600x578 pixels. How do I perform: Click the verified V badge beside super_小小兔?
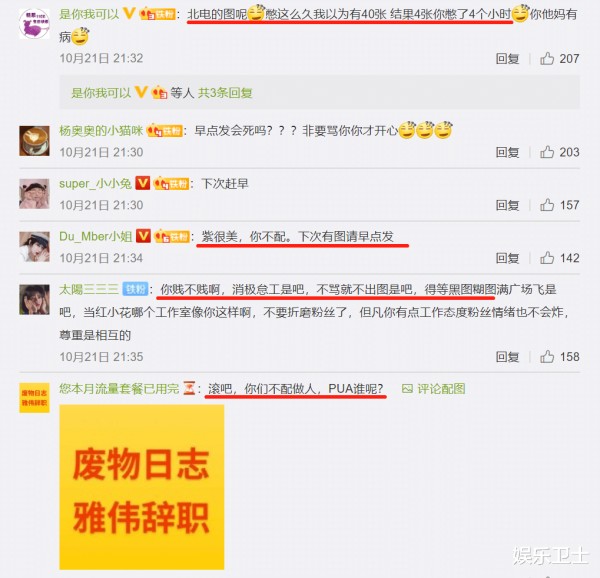143,183
